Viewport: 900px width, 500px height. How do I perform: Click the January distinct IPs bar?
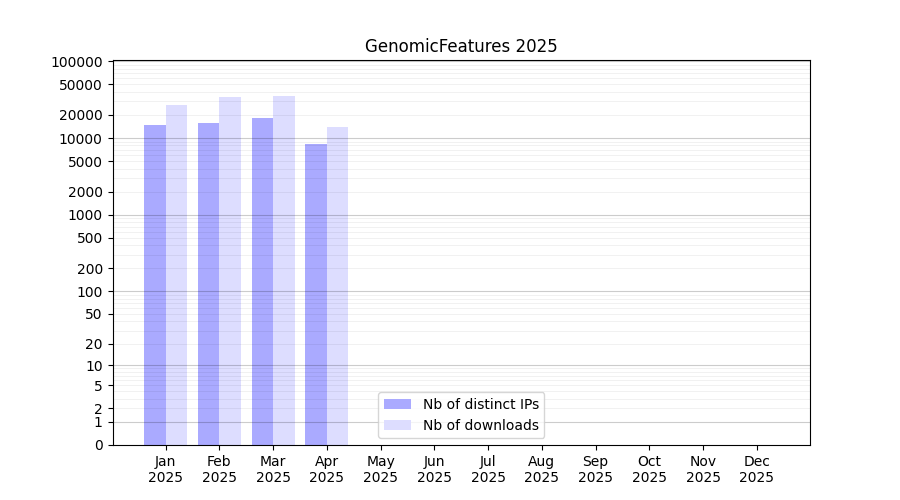155,285
